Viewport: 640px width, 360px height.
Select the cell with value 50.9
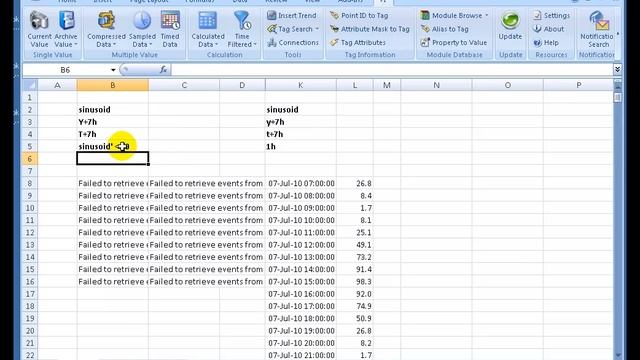pos(355,318)
